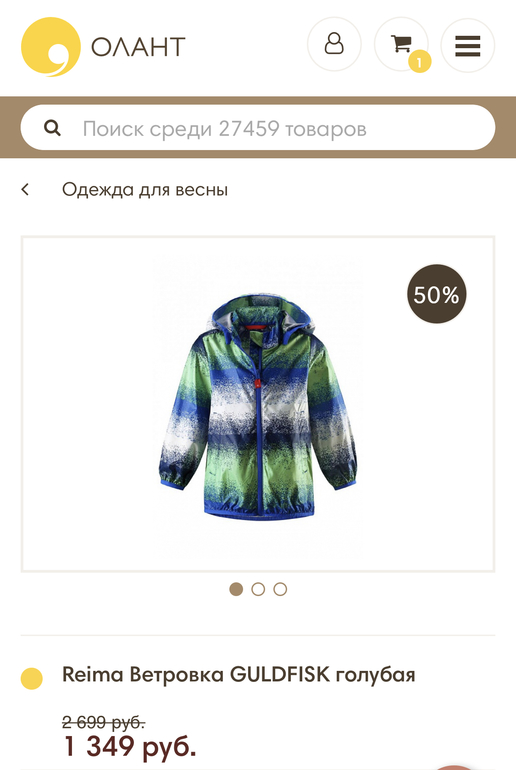Click the 1 349 руб. sale price
Screen dimensions: 516x770
coord(130,746)
